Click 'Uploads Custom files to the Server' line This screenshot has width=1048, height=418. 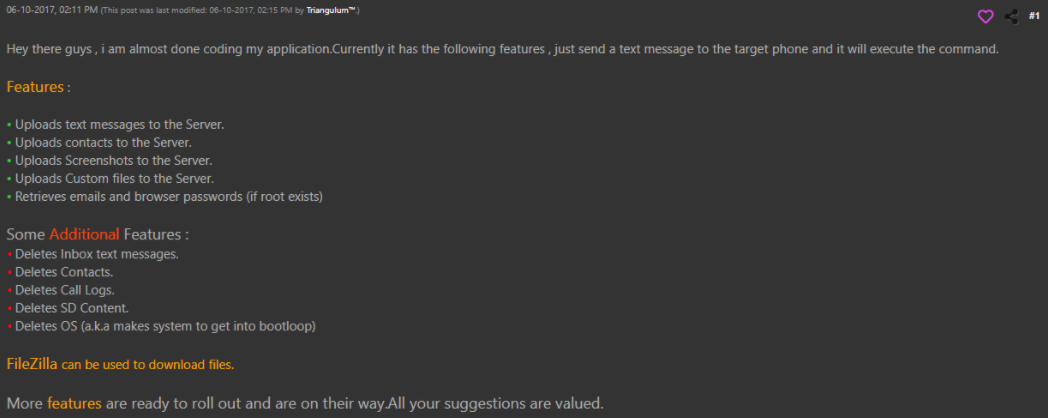coord(114,178)
